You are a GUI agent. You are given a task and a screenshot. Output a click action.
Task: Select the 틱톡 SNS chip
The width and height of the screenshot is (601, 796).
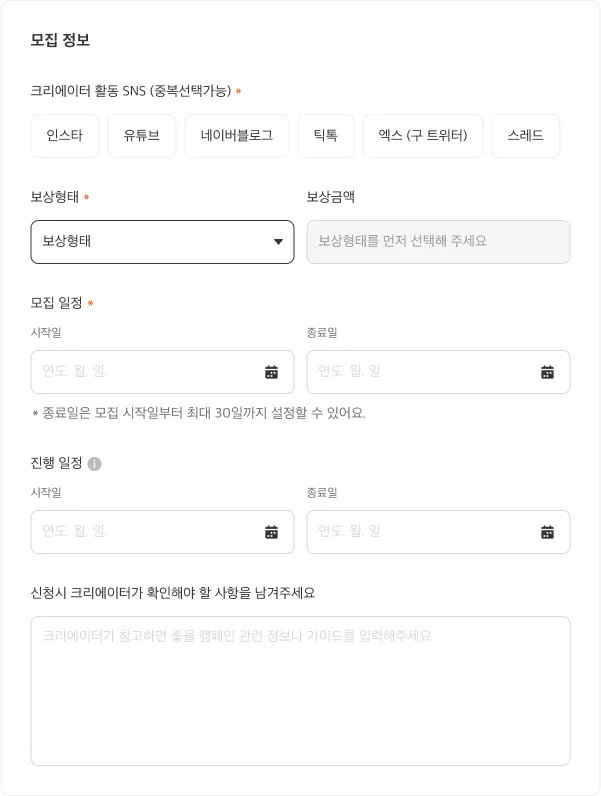point(326,136)
